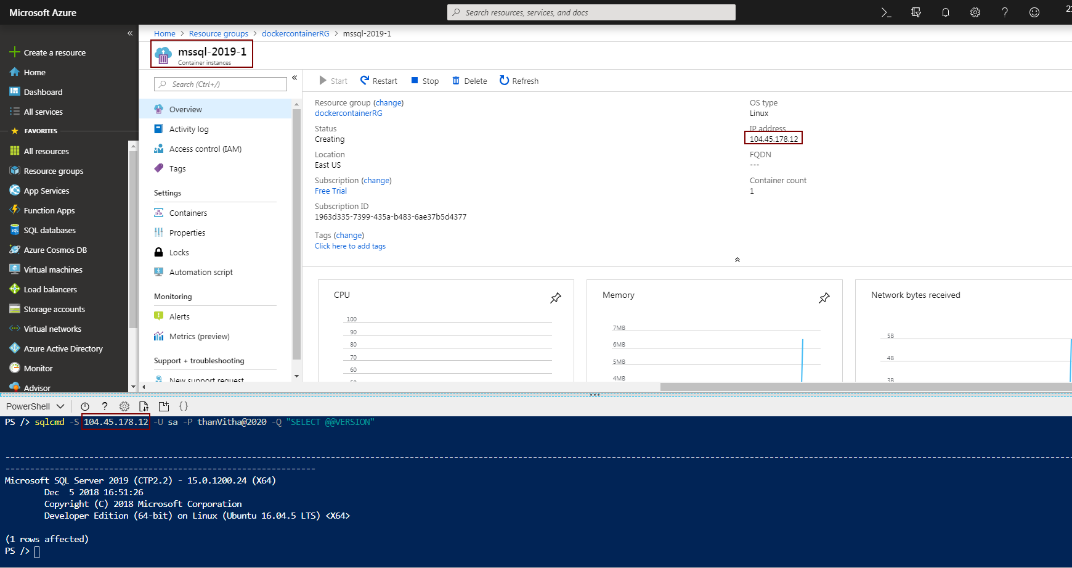The height and width of the screenshot is (568, 1072).
Task: Open the Cloud Shell editor braces icon
Action: click(184, 406)
